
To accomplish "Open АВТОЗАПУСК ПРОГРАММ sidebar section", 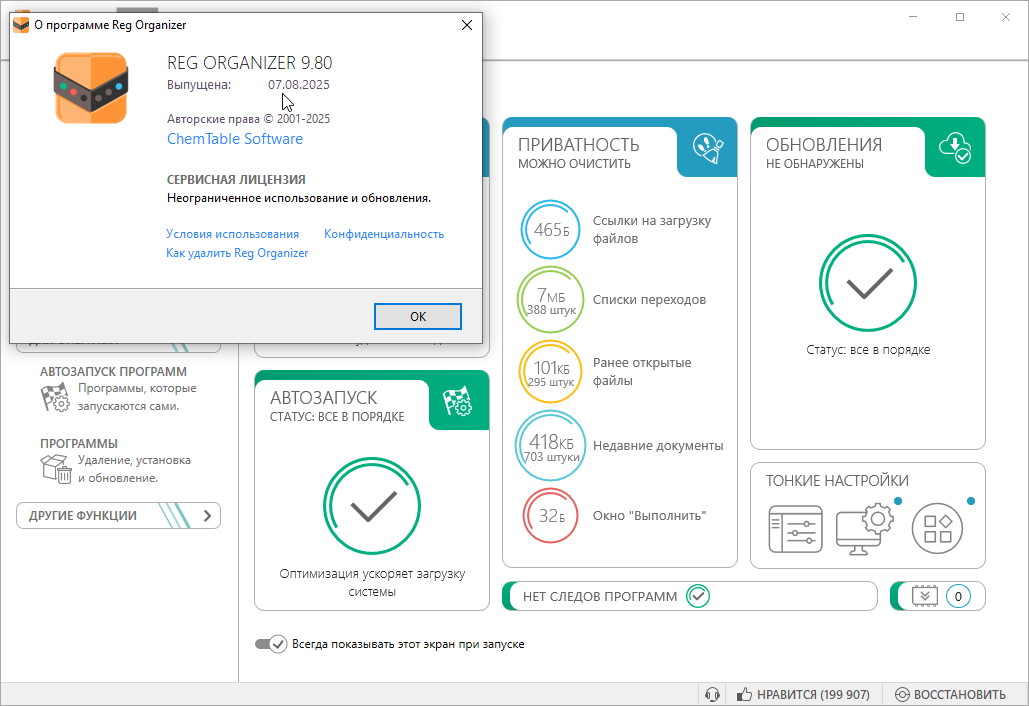I will point(114,371).
